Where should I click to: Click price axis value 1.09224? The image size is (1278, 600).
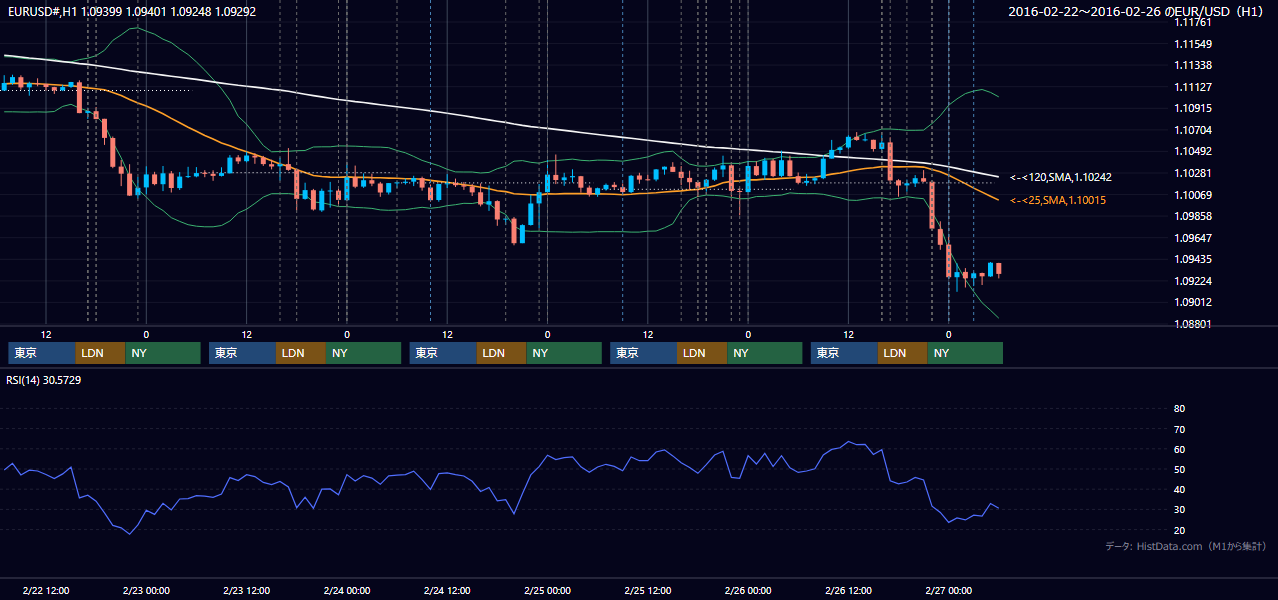tap(1192, 282)
